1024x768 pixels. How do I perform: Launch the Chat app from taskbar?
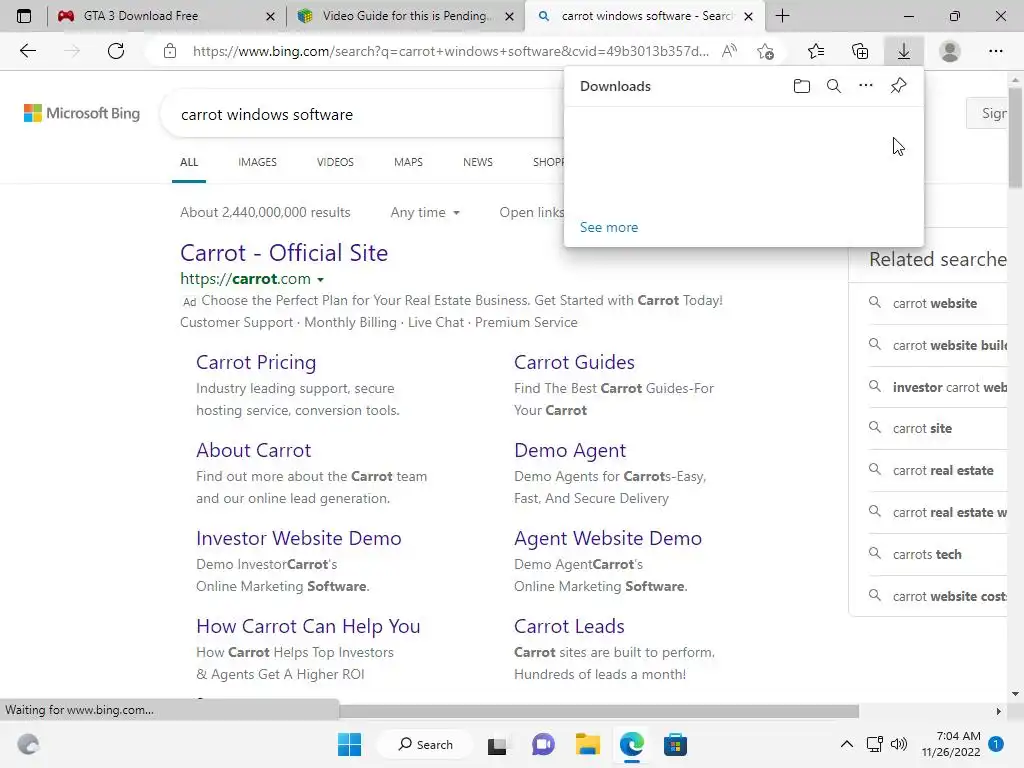coord(543,744)
